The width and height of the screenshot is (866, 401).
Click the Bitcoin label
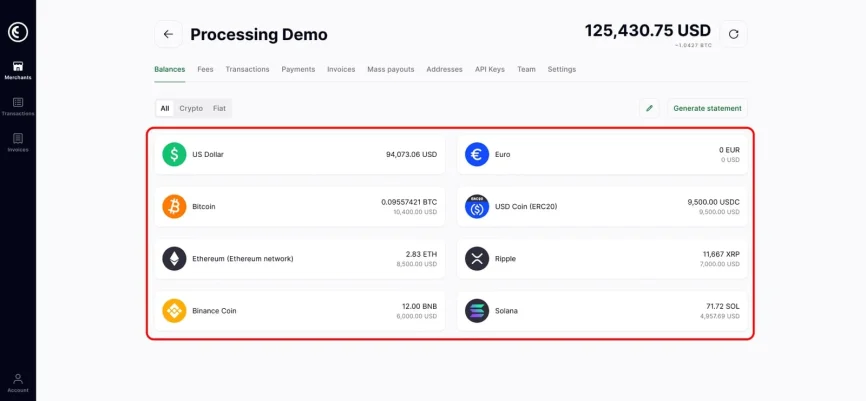coord(204,207)
